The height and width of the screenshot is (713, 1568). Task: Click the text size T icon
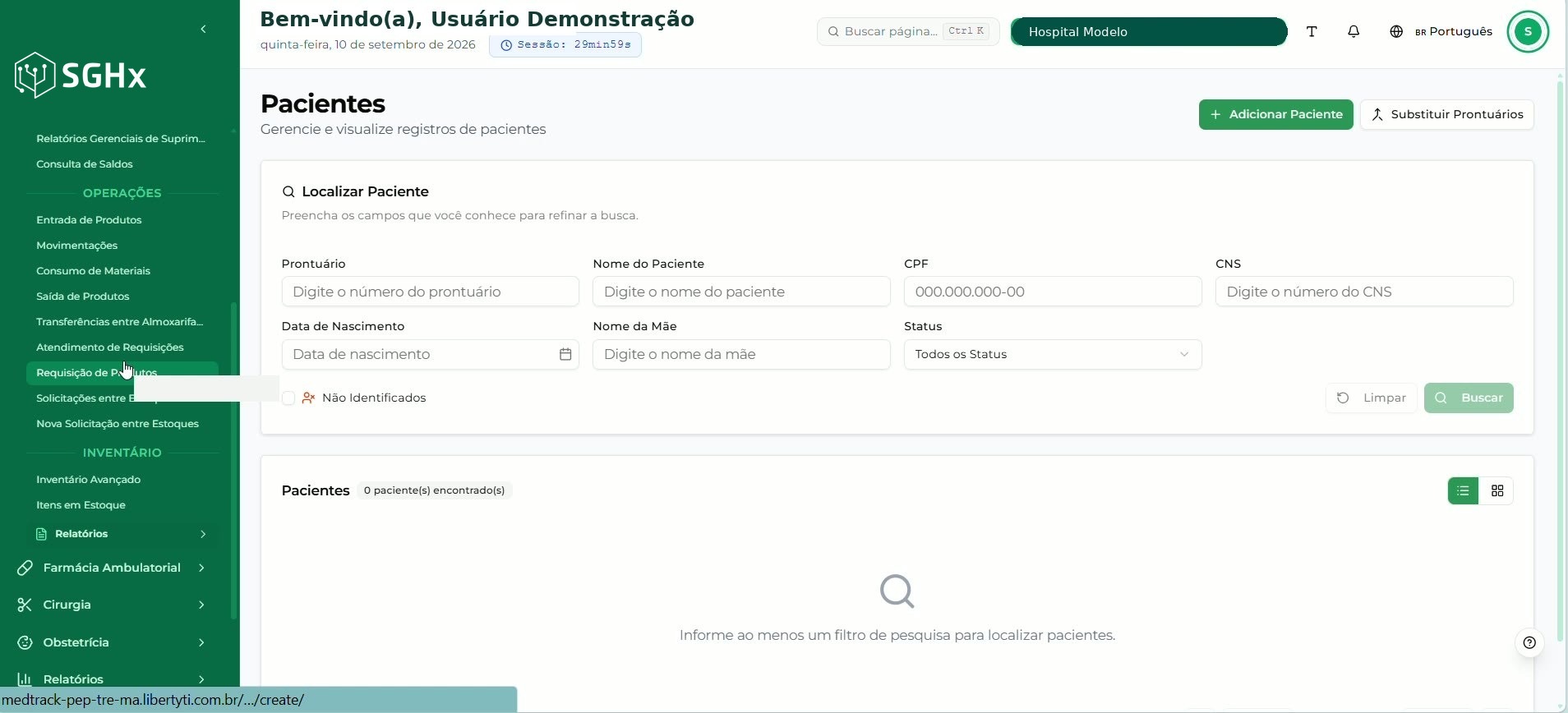[x=1312, y=31]
